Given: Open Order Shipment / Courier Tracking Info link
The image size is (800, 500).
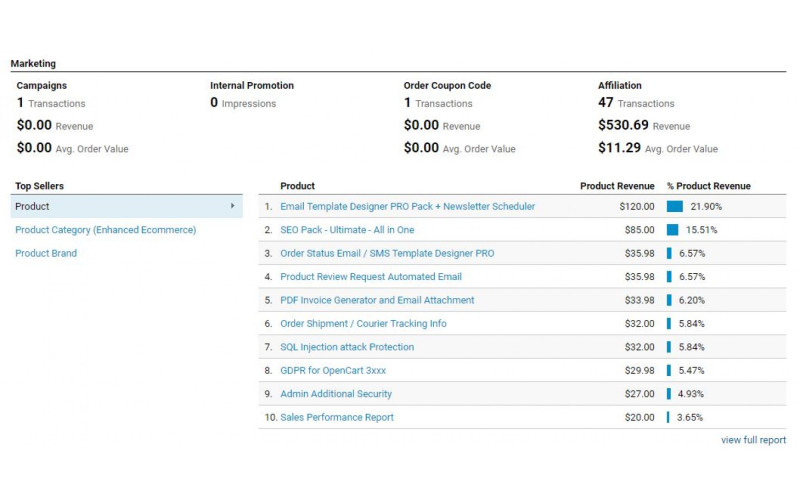Looking at the screenshot, I should 363,324.
